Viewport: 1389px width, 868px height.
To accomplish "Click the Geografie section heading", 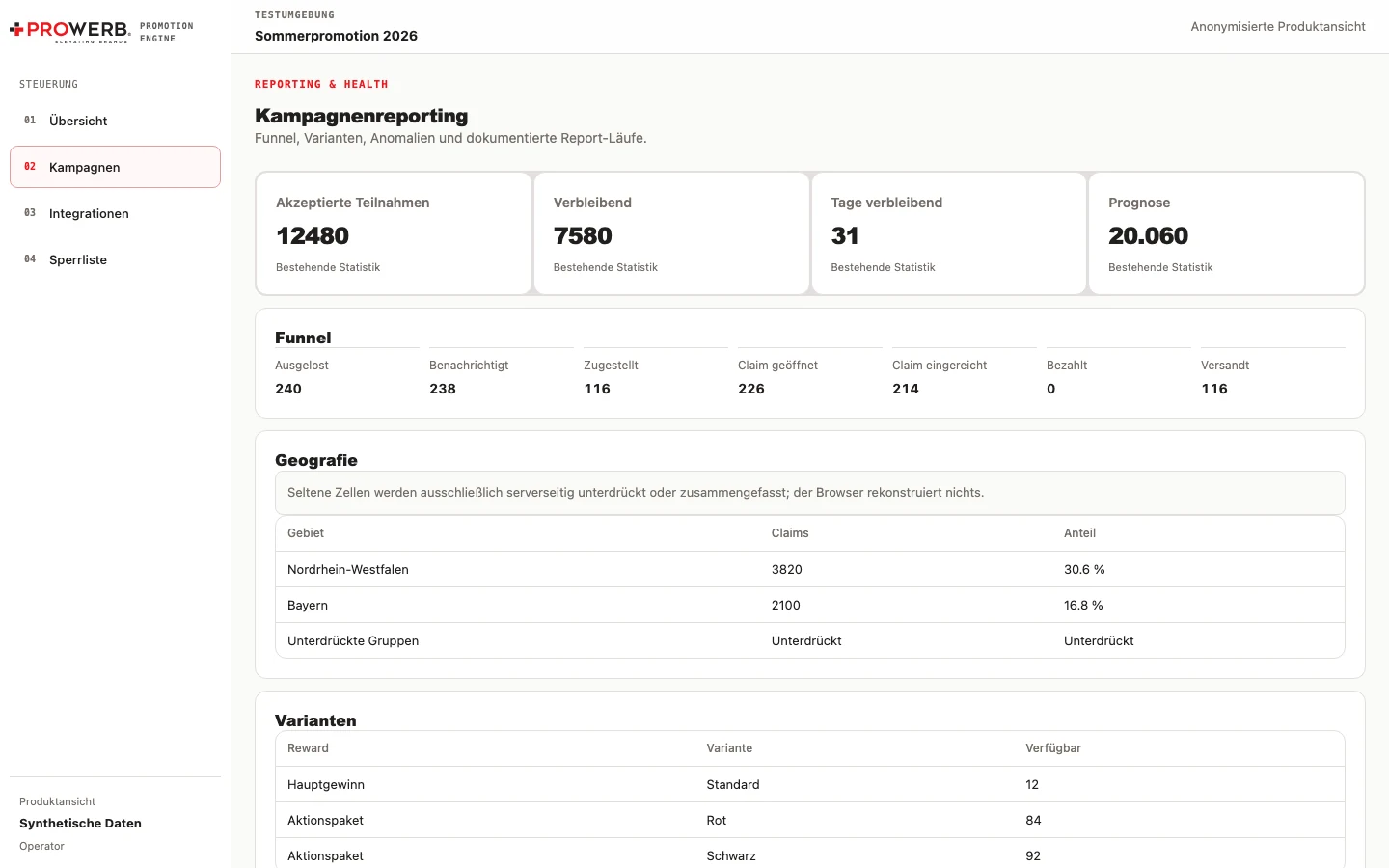I will tap(316, 460).
